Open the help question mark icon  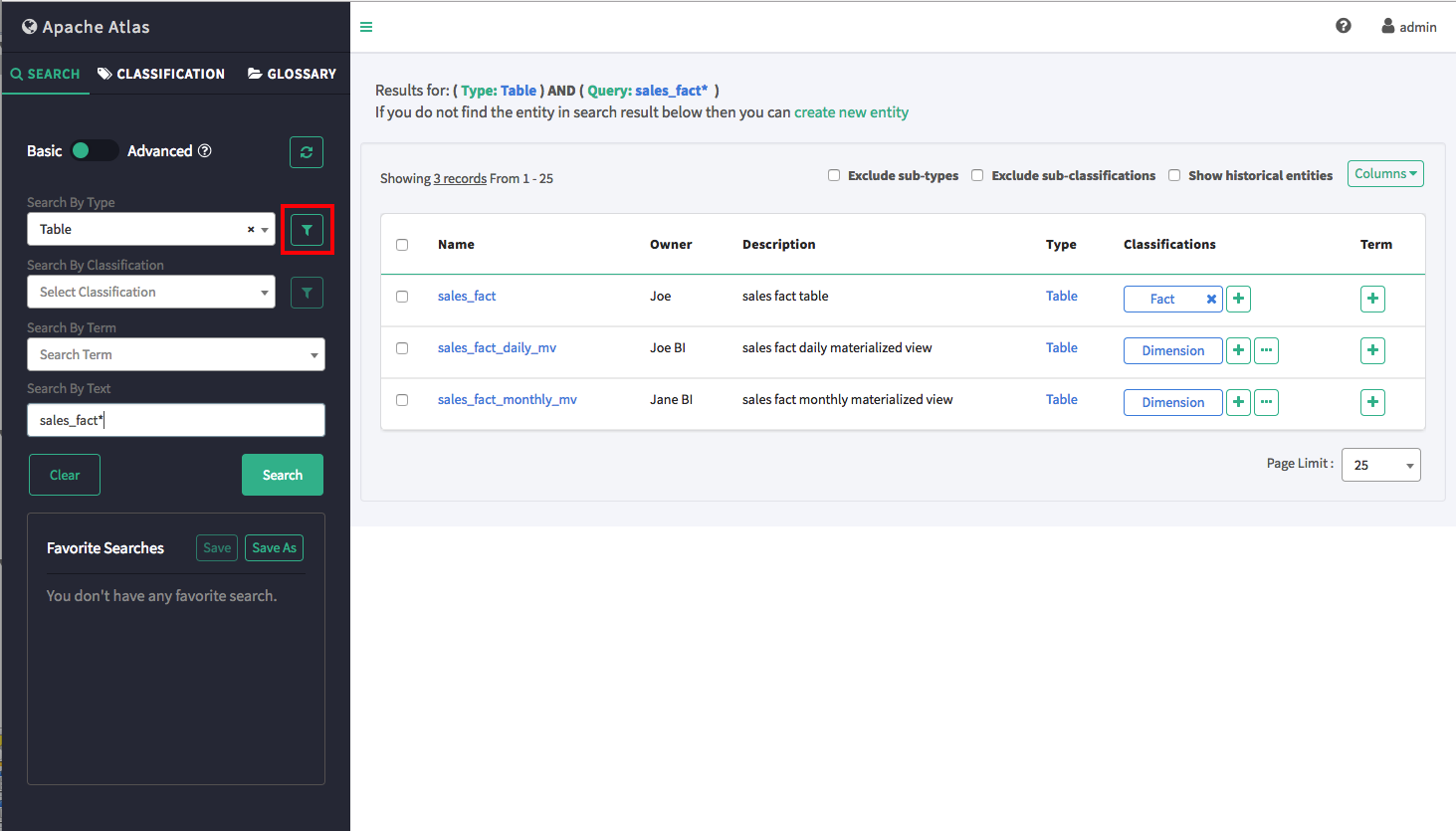coord(1344,26)
